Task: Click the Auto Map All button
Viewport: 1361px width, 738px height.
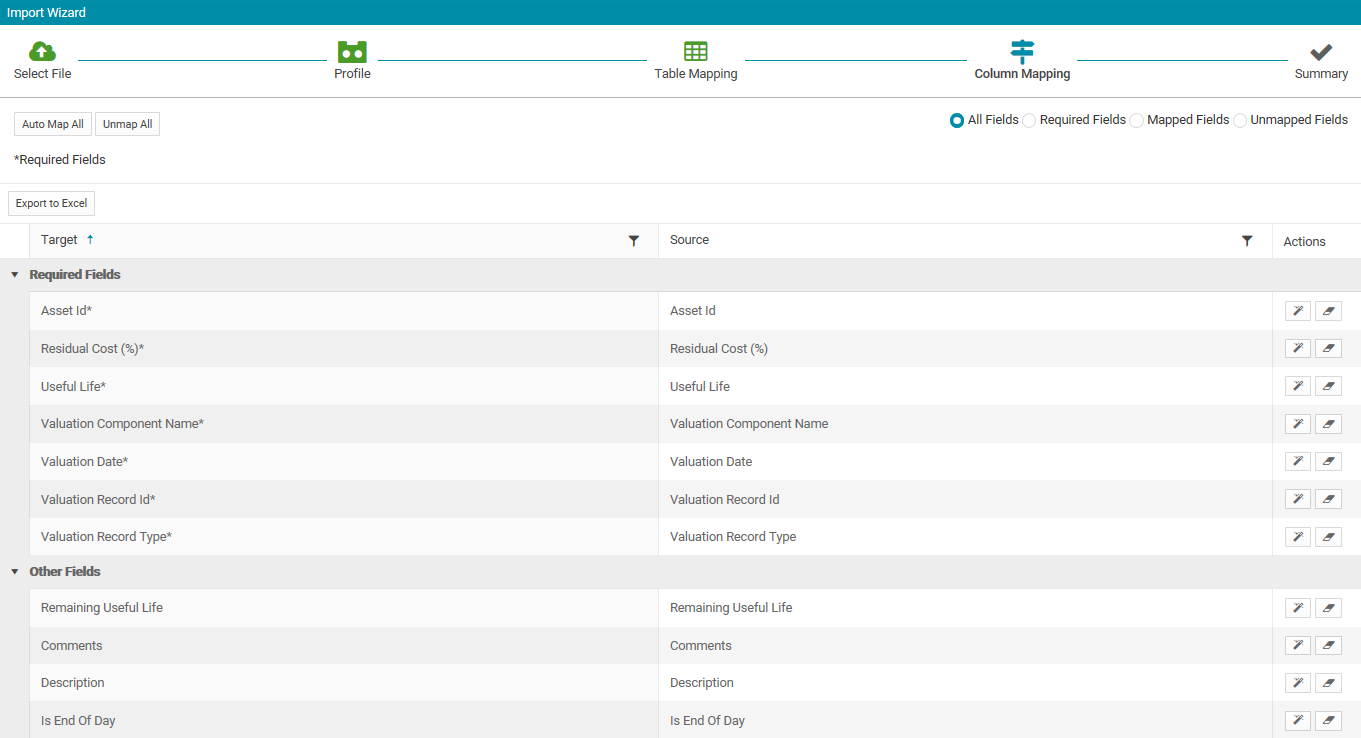Action: pos(53,124)
